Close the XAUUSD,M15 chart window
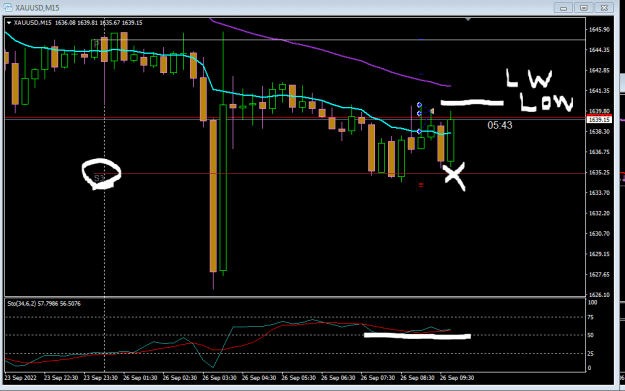625x391 pixels. coord(604,8)
